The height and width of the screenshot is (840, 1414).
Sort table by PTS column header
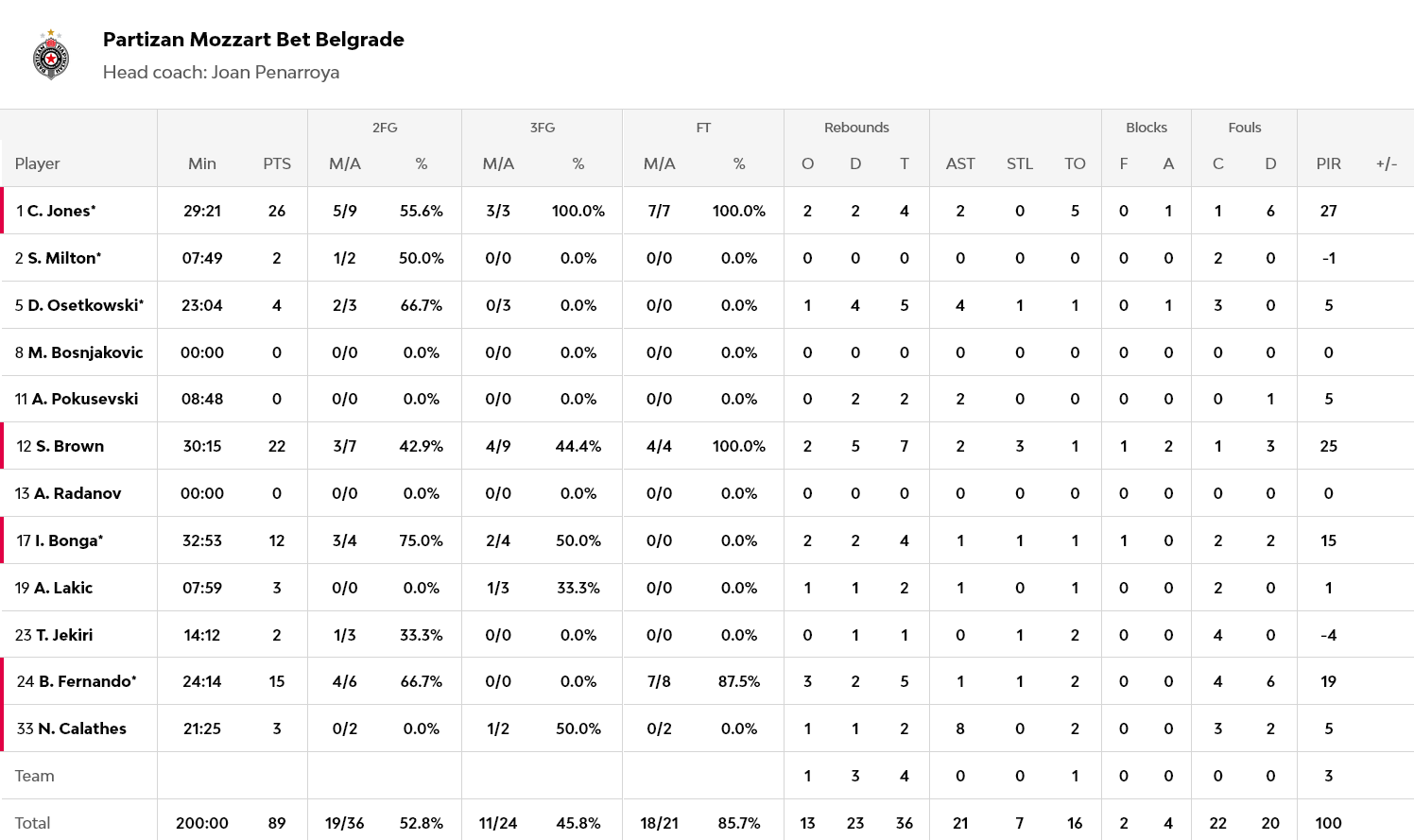point(277,163)
